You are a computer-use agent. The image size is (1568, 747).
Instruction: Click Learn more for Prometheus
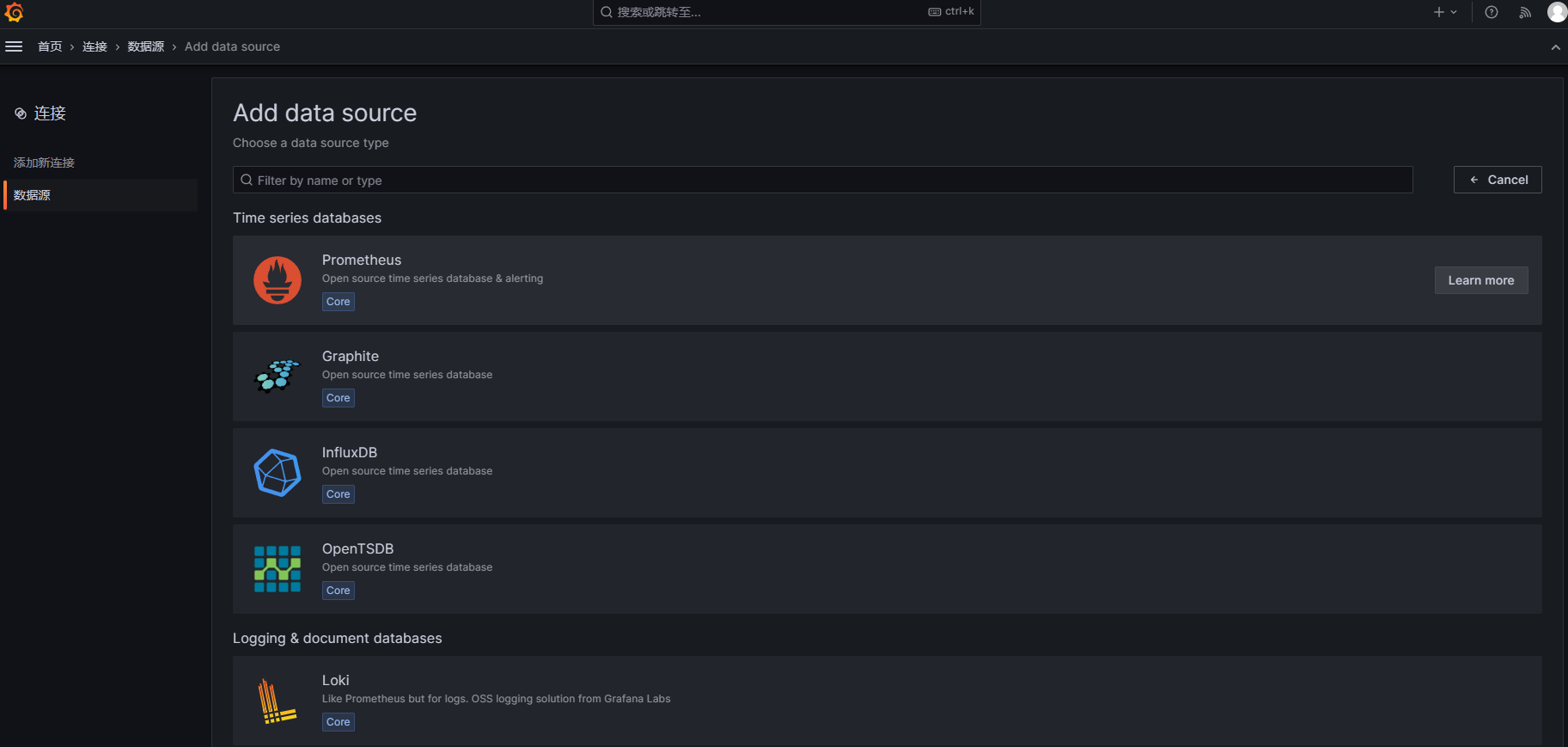pos(1481,280)
